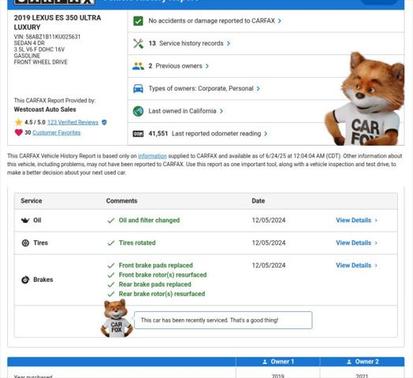Click the small Car Fox mascot near the tip
The image size is (413, 378).
point(116,318)
